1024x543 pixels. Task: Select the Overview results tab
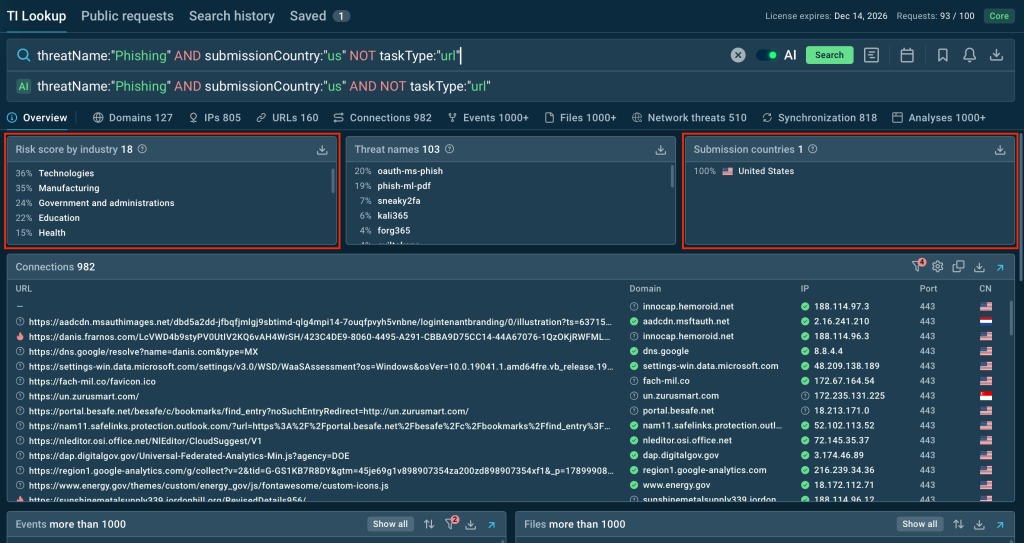click(x=37, y=118)
